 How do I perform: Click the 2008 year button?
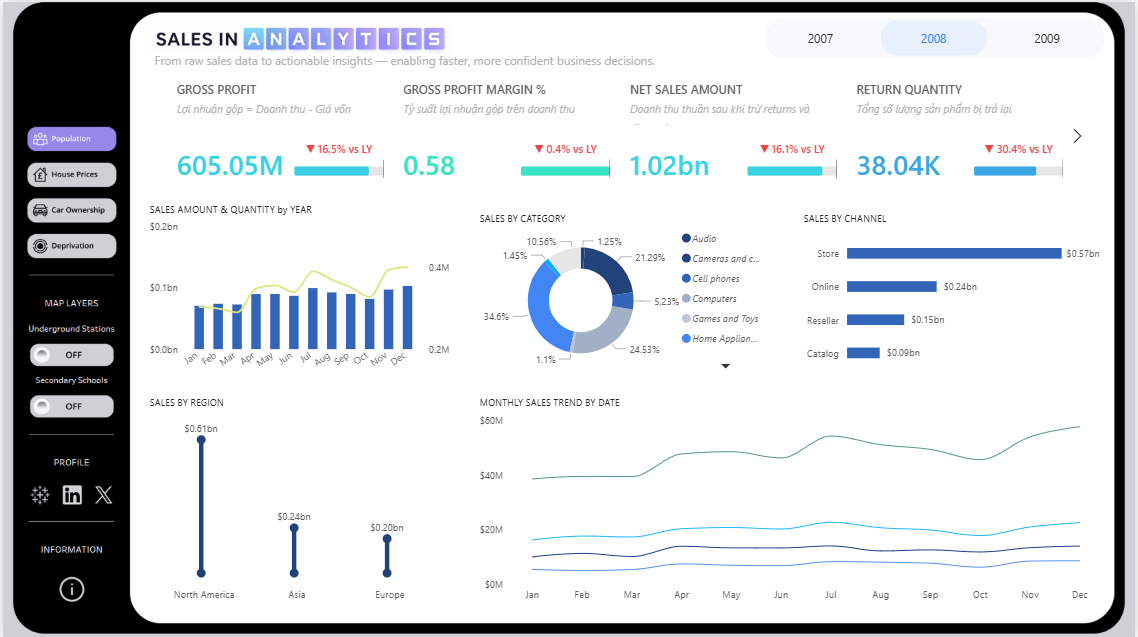tap(933, 38)
